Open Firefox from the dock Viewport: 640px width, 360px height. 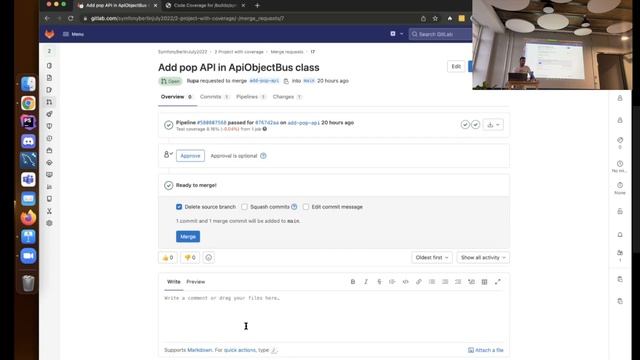28,218
